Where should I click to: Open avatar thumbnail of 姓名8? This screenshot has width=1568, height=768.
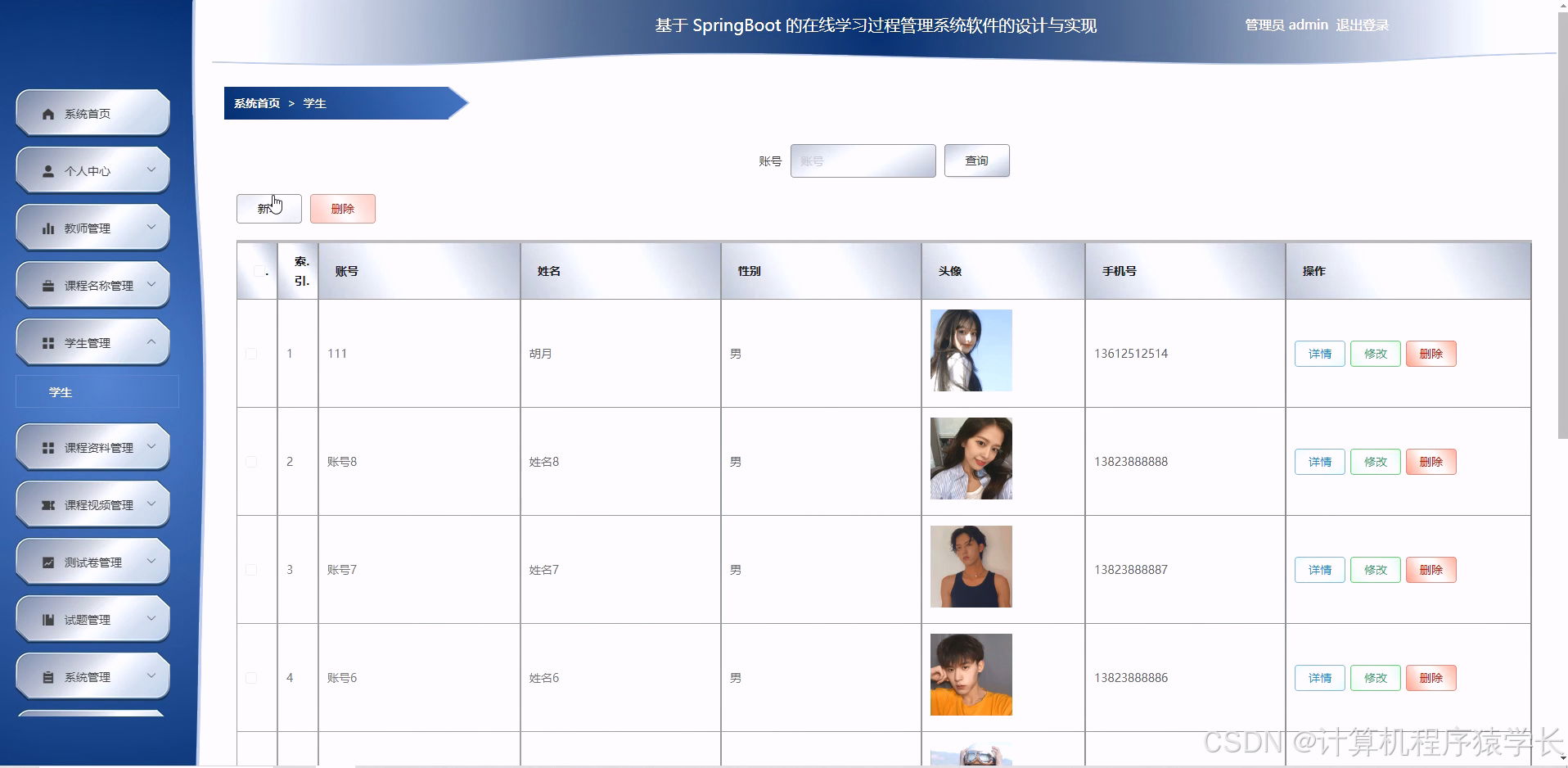[971, 459]
